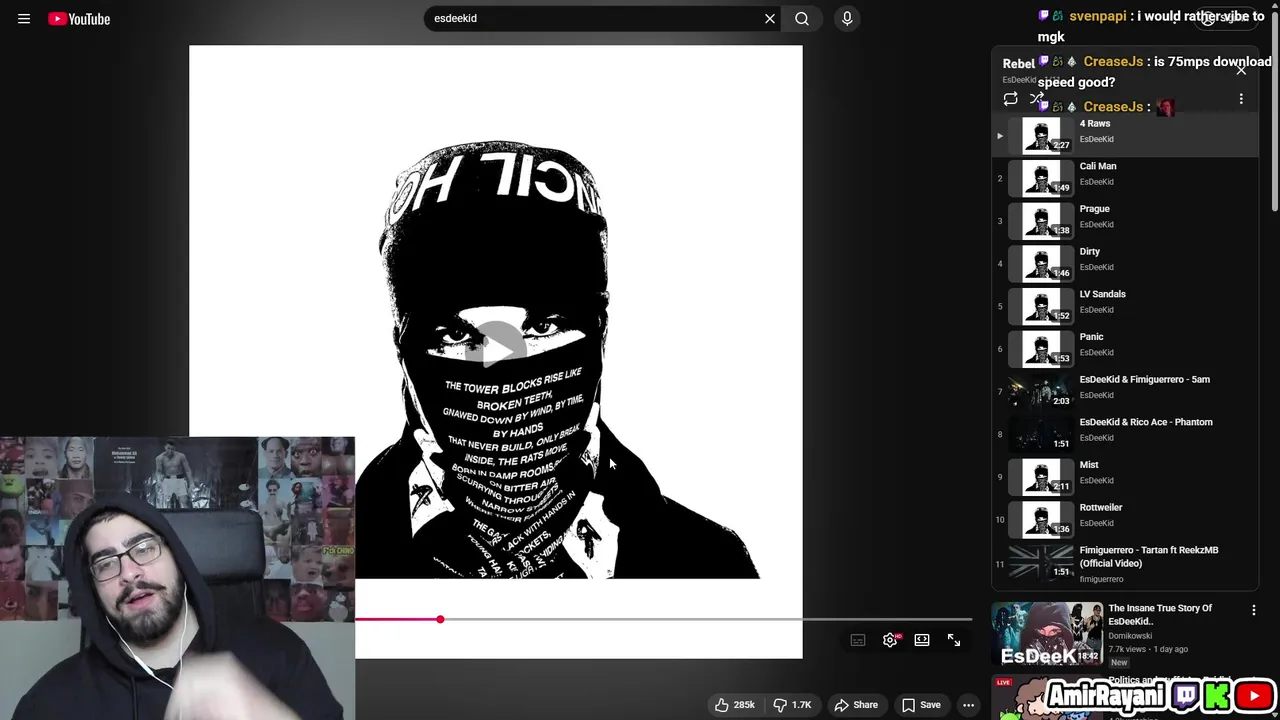Click the Panic thumbnail (1:53)
The image size is (1280, 720).
coord(1041,348)
